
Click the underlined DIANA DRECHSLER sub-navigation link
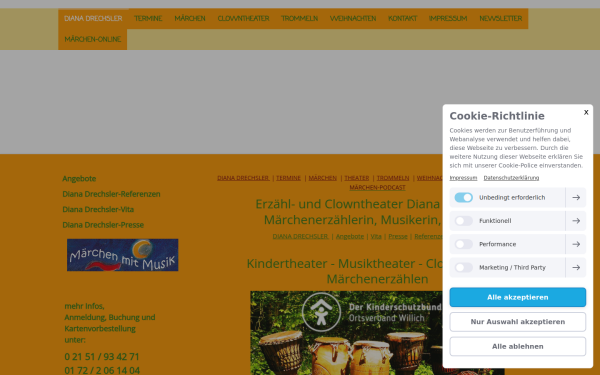(300, 236)
